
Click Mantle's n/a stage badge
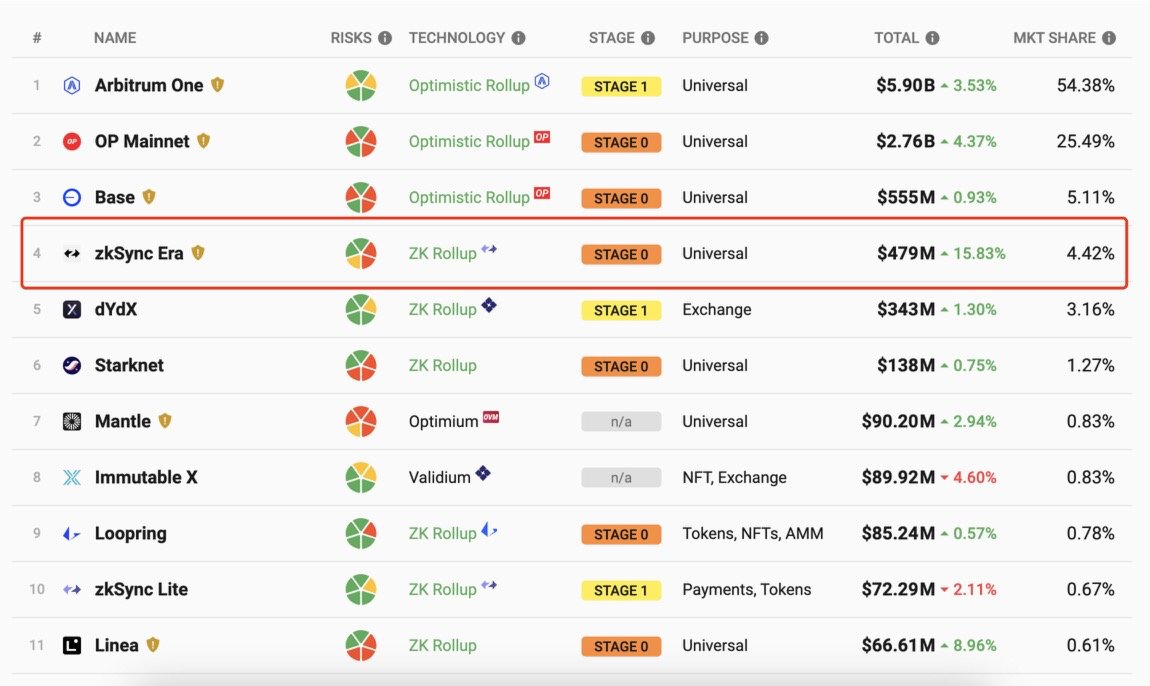[621, 422]
